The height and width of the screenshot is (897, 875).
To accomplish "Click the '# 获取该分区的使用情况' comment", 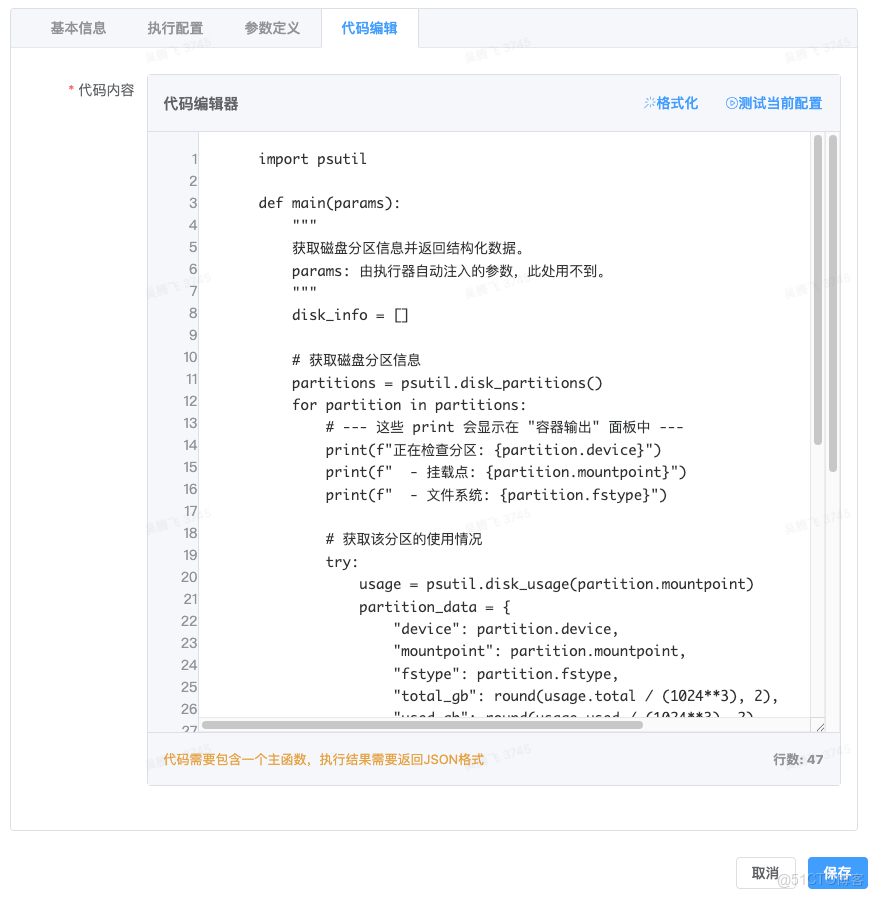I will point(404,539).
